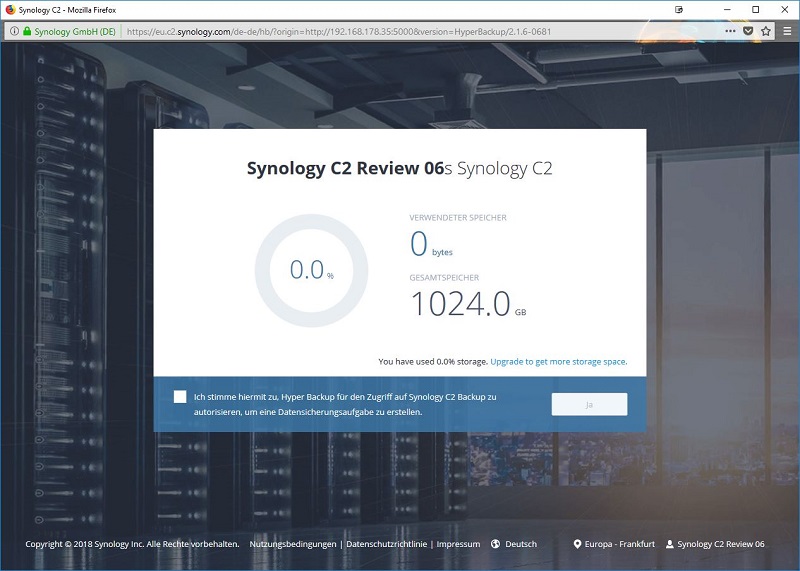
Task: Click the VERWENDETER SPEICHER label
Action: [x=458, y=217]
